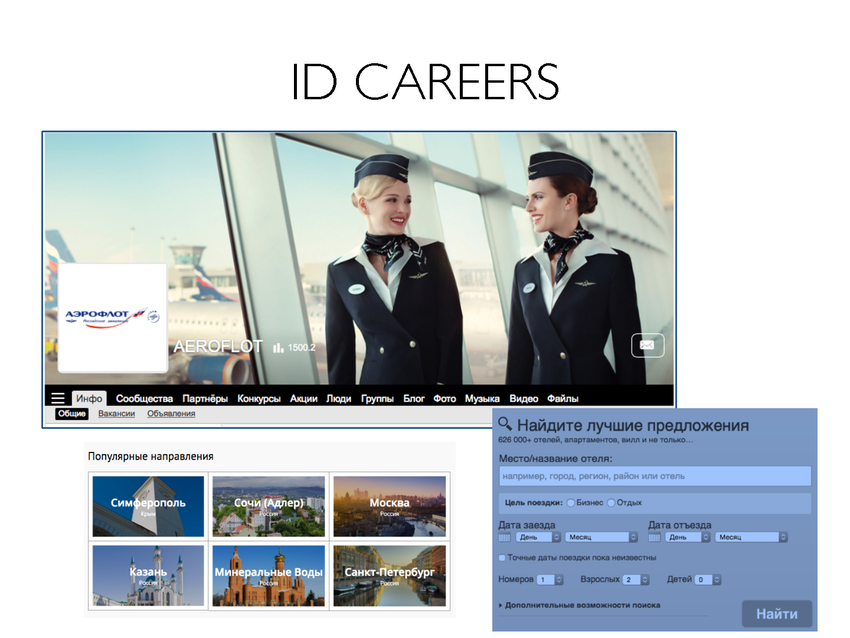Click the hotel name or location input field
The height and width of the screenshot is (638, 850).
click(x=655, y=476)
